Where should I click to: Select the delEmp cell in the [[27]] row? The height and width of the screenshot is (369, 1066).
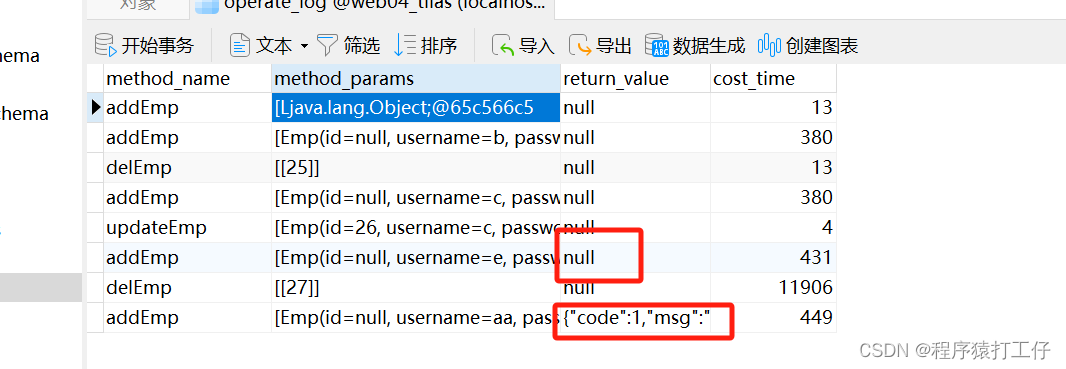187,287
